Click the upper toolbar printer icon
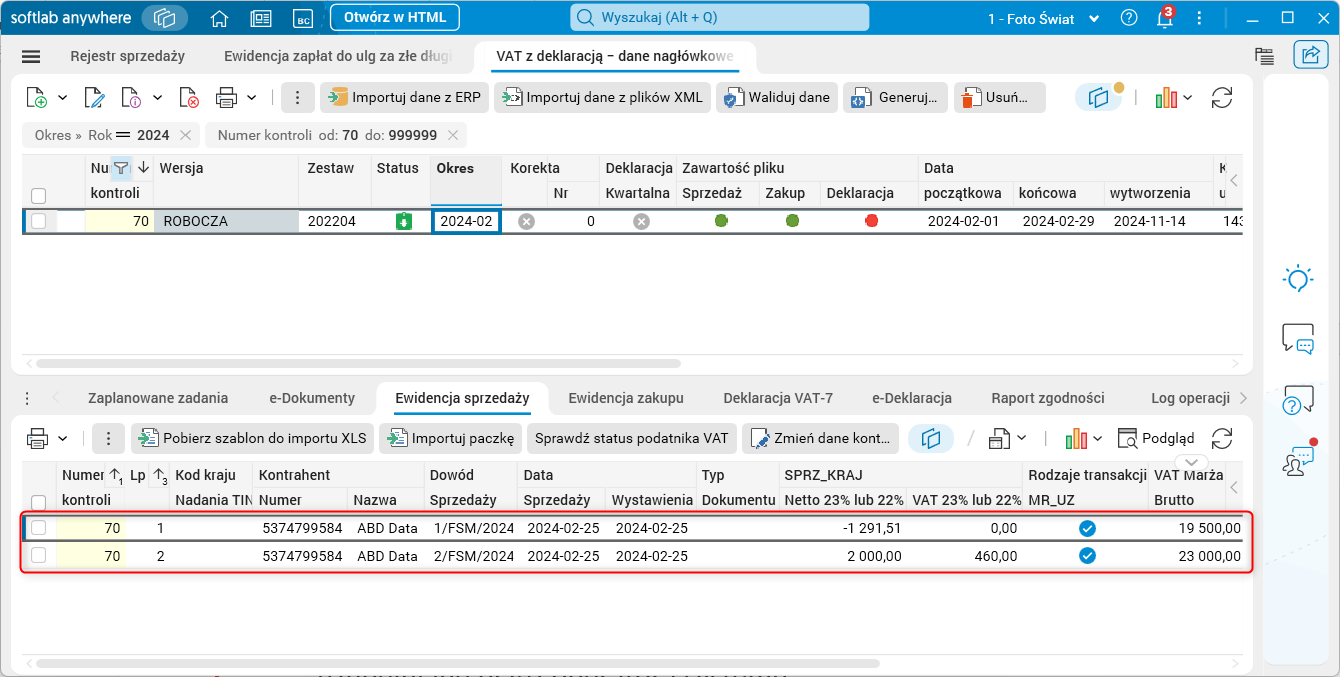Viewport: 1340px width, 677px height. 226,97
